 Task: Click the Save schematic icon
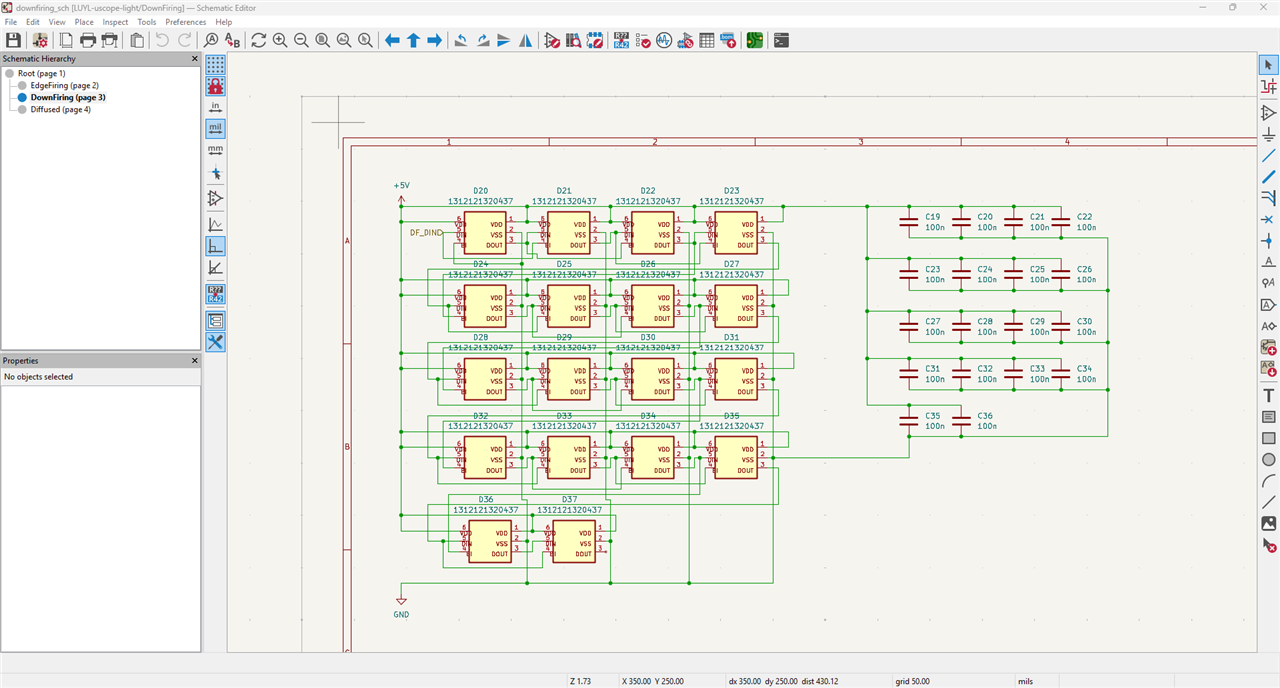click(x=13, y=40)
